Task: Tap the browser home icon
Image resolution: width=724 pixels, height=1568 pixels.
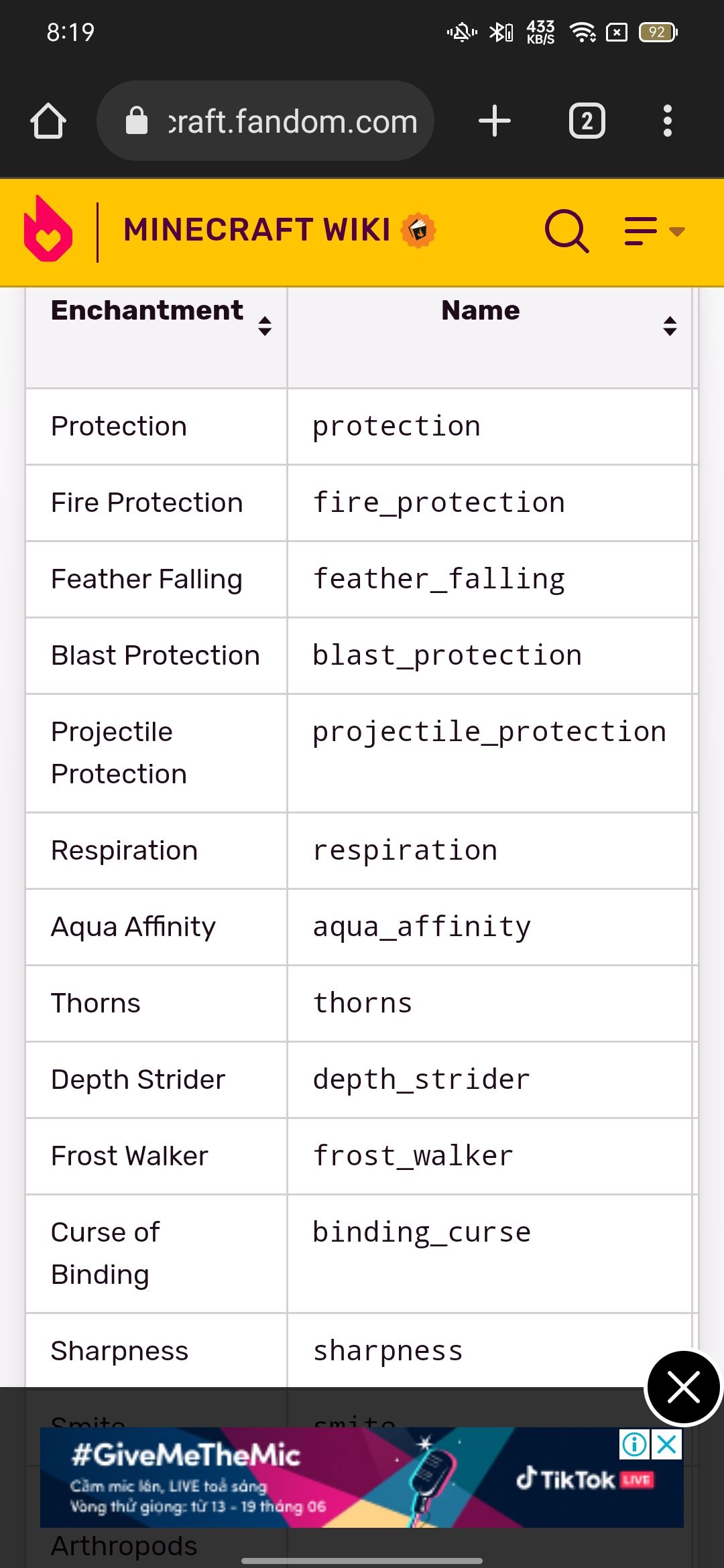Action: coord(48,121)
